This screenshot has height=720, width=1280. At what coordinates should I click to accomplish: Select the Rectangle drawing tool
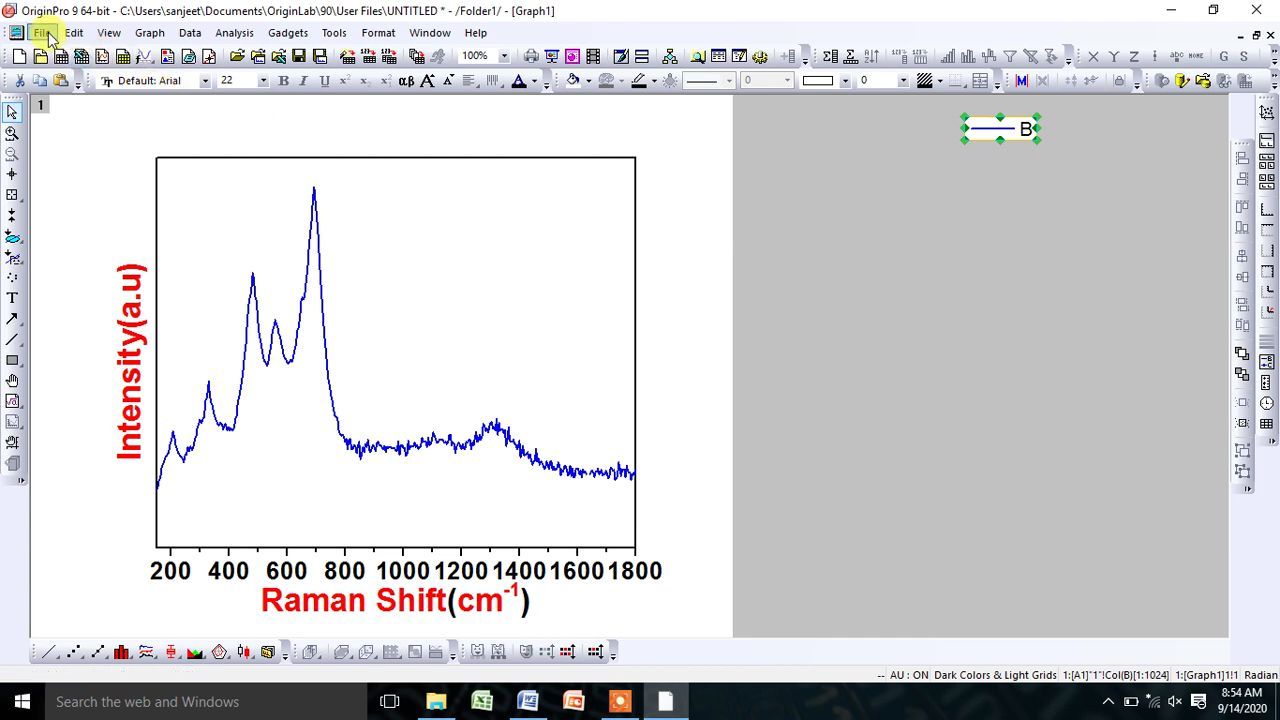click(12, 360)
